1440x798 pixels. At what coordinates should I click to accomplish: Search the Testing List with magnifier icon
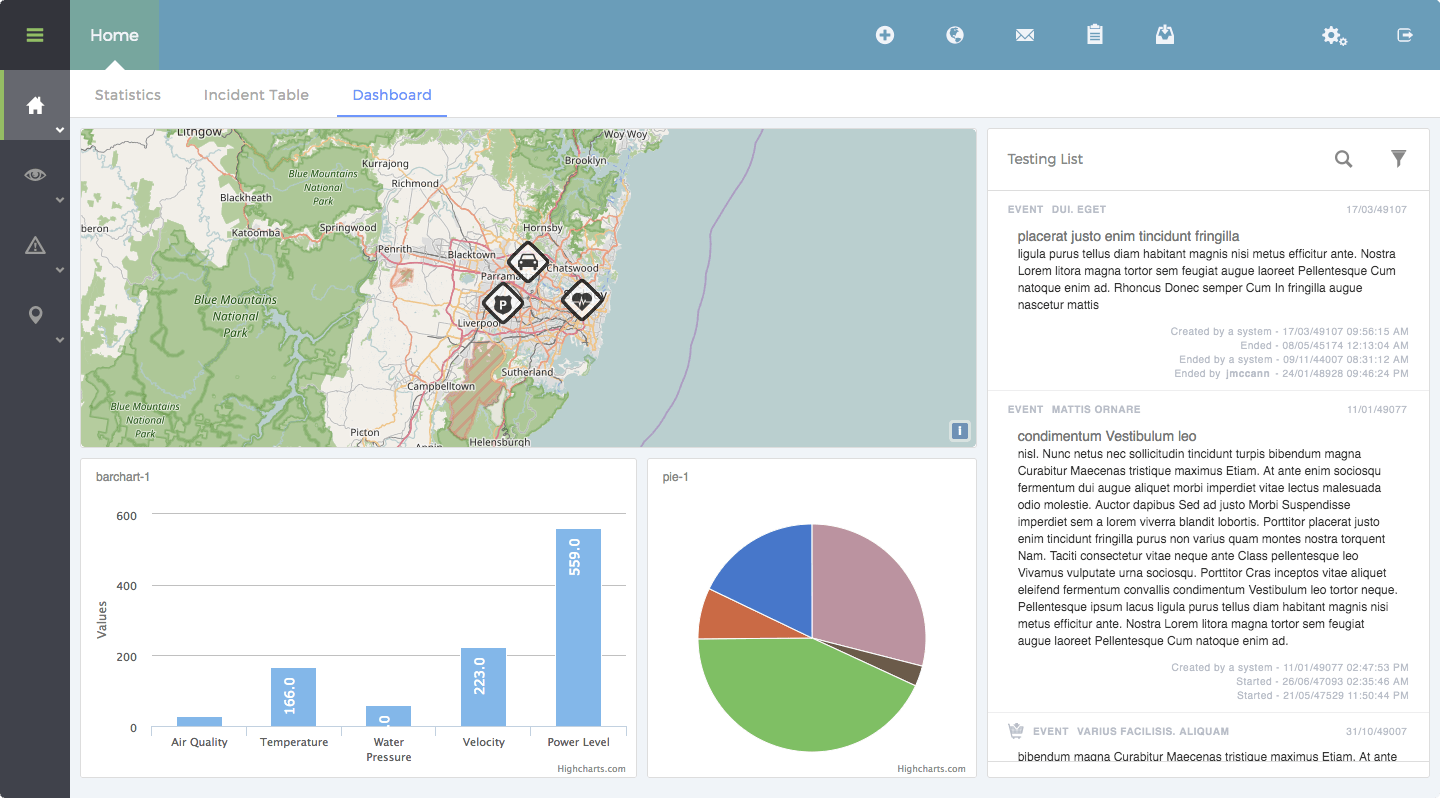1344,158
